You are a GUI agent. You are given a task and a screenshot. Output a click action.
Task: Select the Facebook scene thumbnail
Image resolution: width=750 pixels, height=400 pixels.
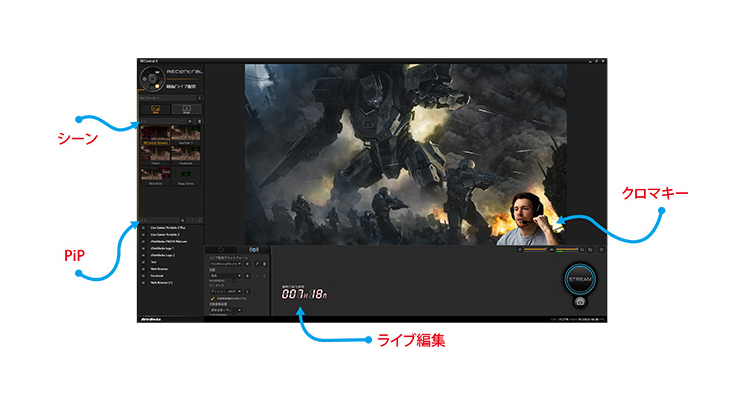point(186,156)
